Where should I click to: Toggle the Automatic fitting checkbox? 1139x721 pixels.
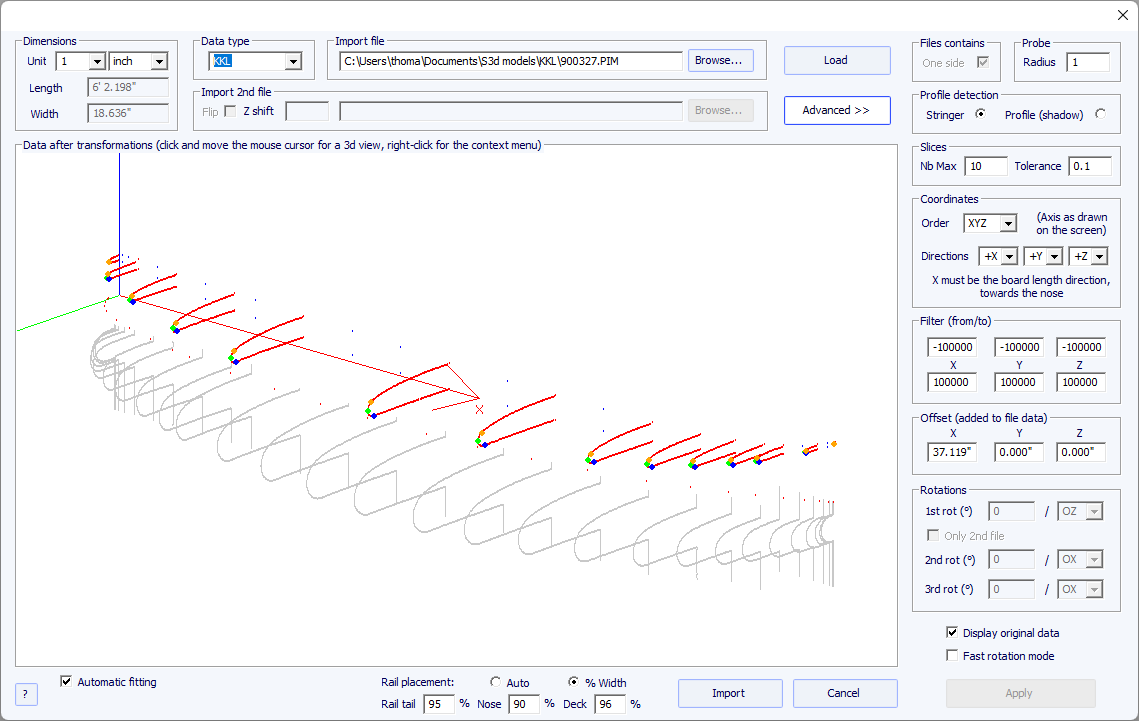tap(66, 682)
